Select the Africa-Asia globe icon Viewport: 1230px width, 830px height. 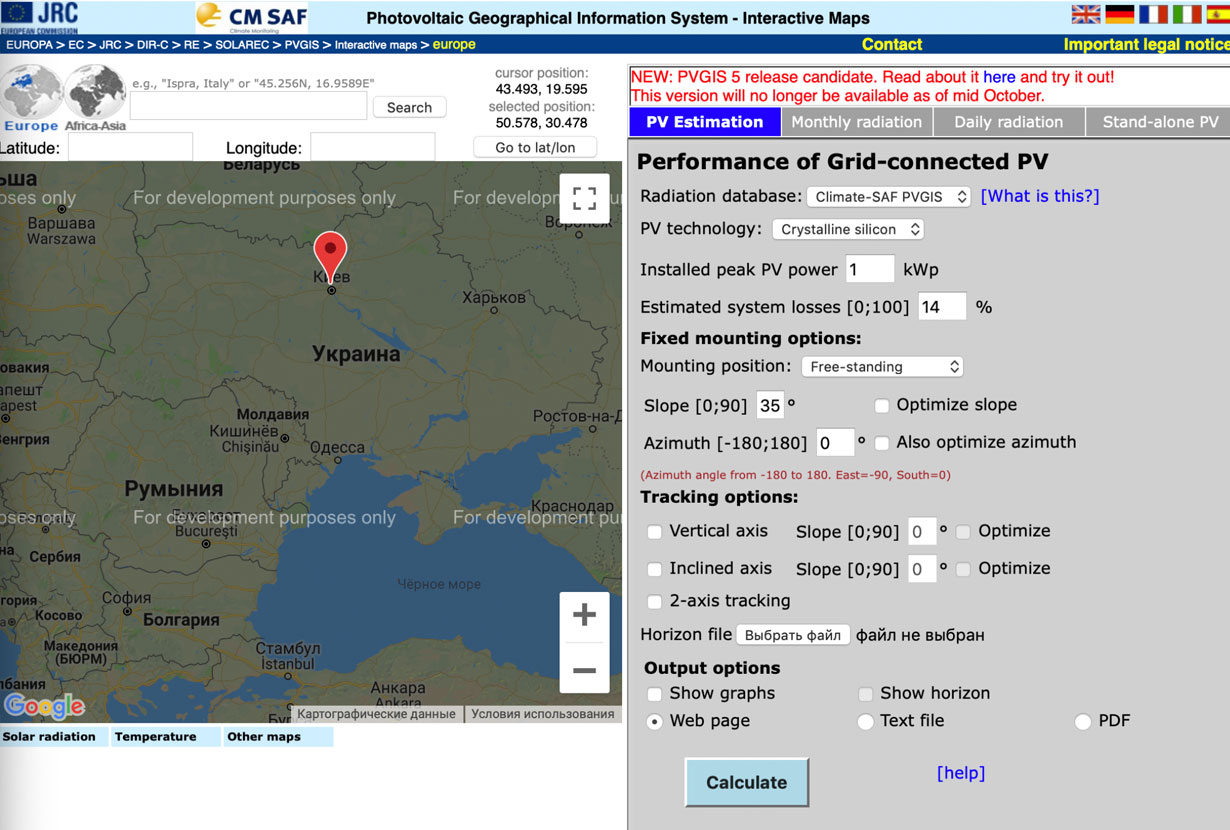(x=95, y=92)
